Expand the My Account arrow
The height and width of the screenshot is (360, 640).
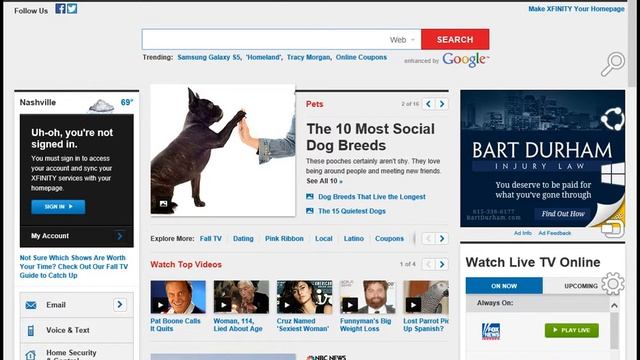click(120, 236)
